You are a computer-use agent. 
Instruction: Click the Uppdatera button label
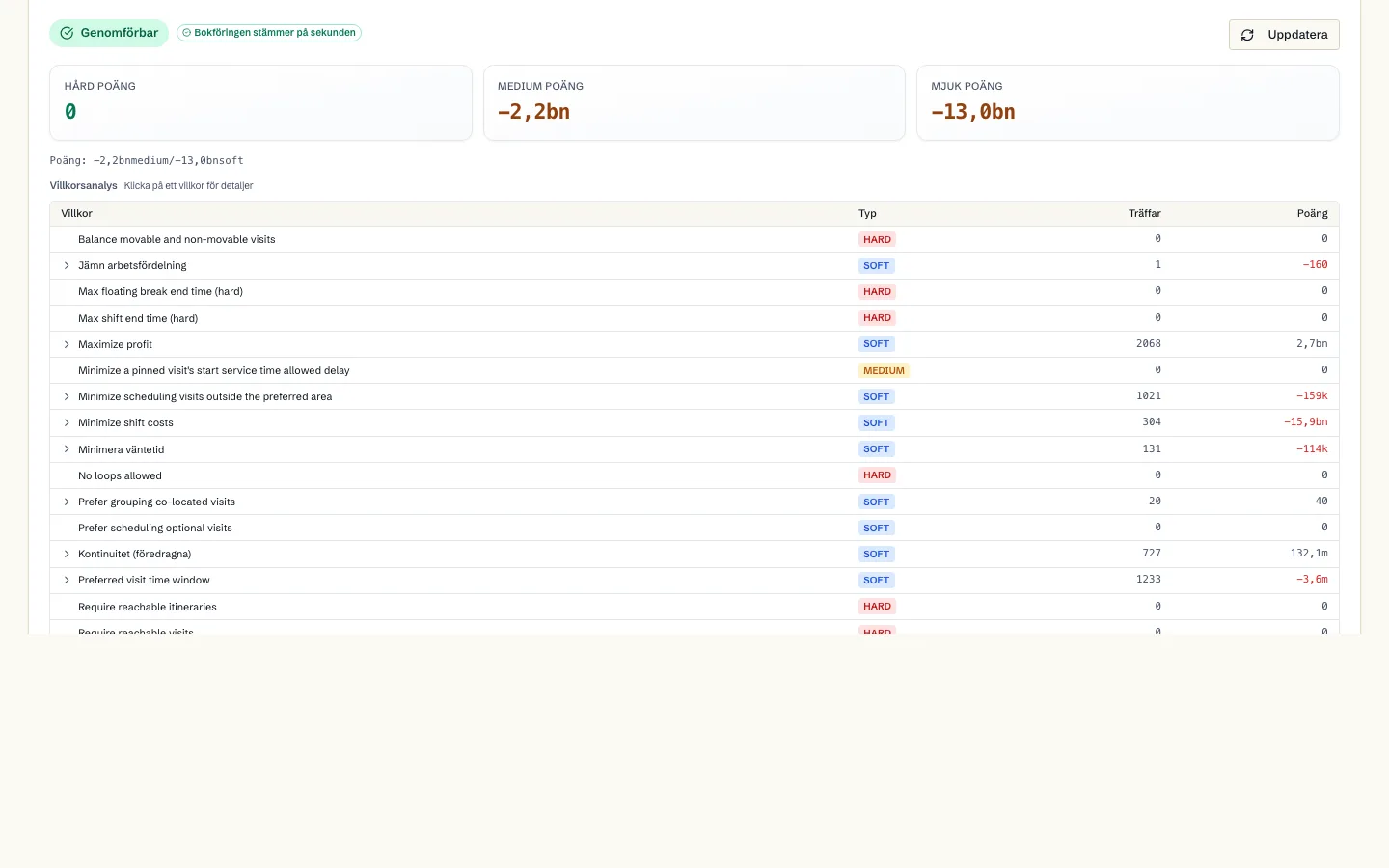pyautogui.click(x=1297, y=35)
